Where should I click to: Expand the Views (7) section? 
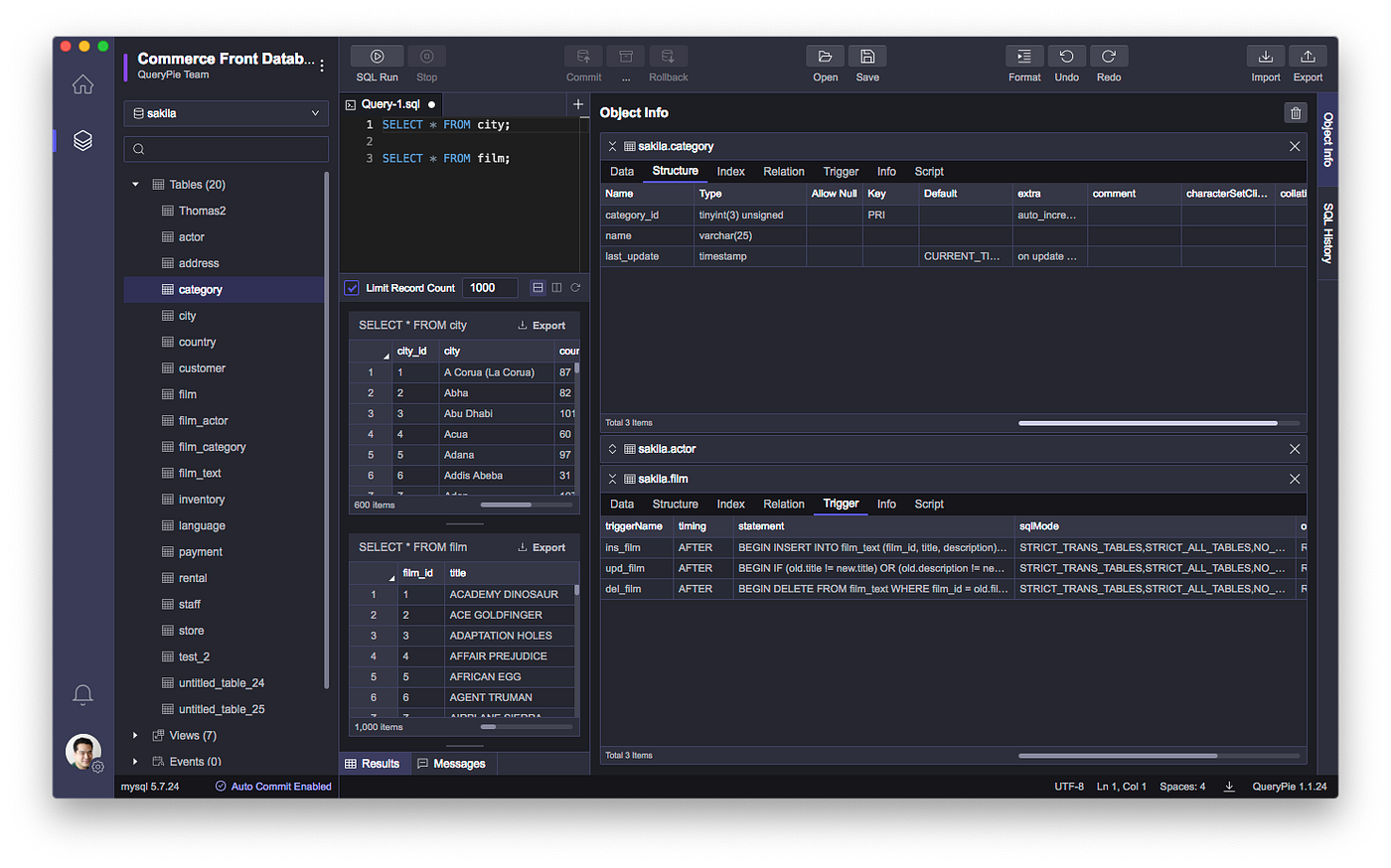135,735
